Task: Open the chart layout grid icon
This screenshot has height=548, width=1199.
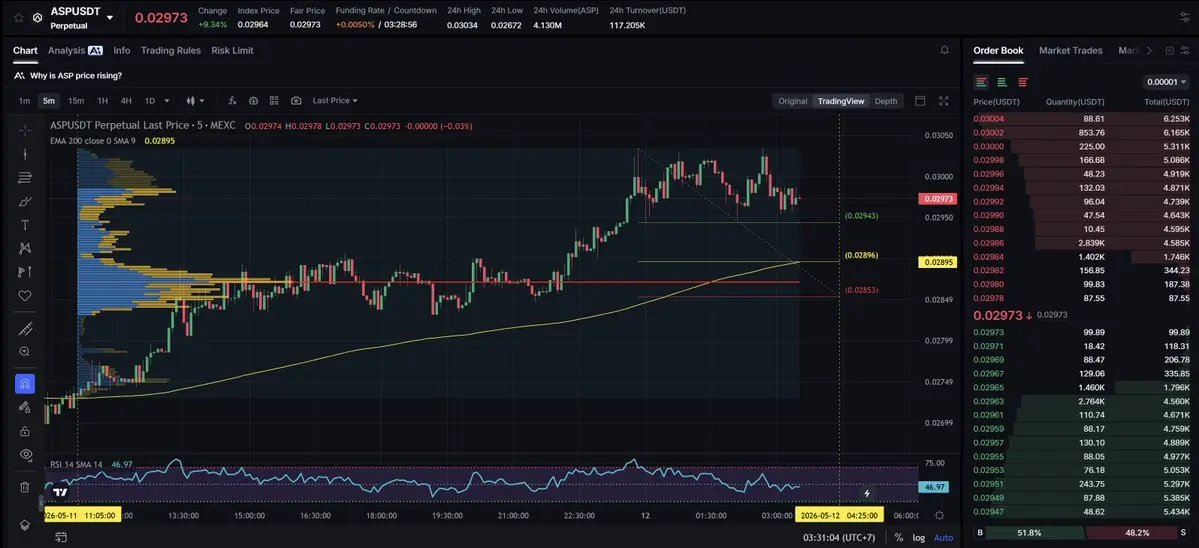Action: [274, 101]
